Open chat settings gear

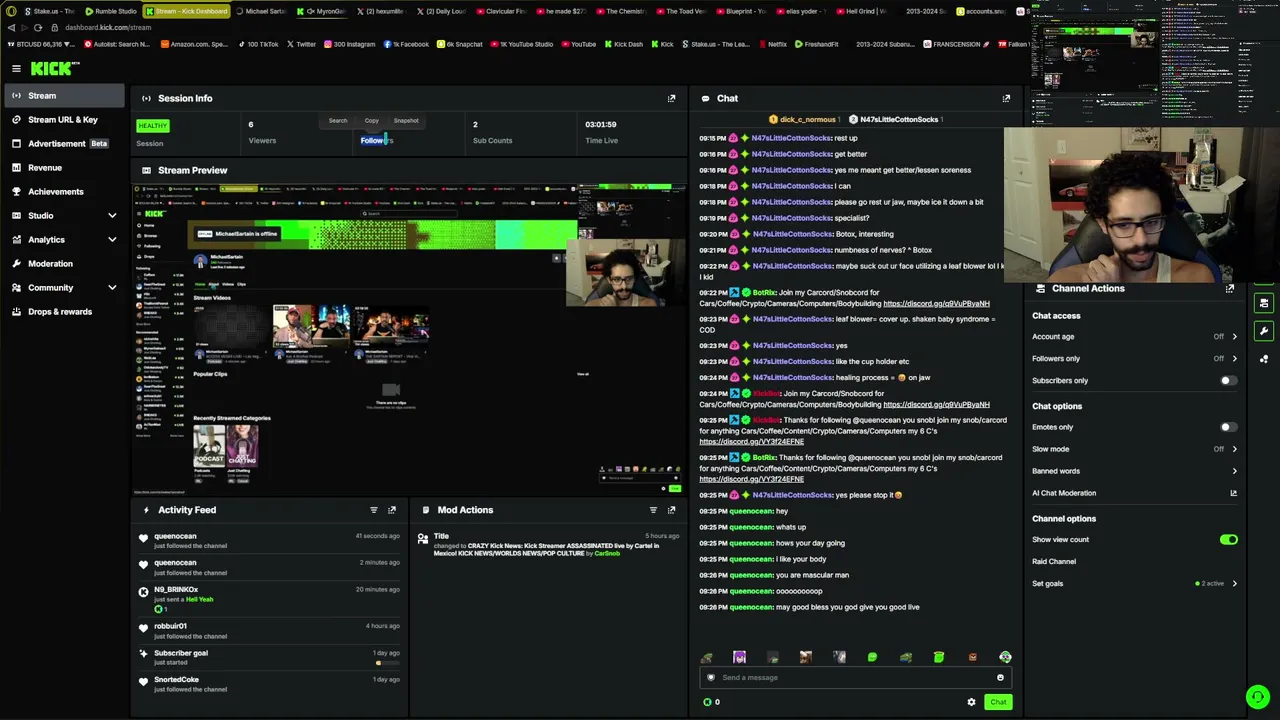tap(971, 702)
